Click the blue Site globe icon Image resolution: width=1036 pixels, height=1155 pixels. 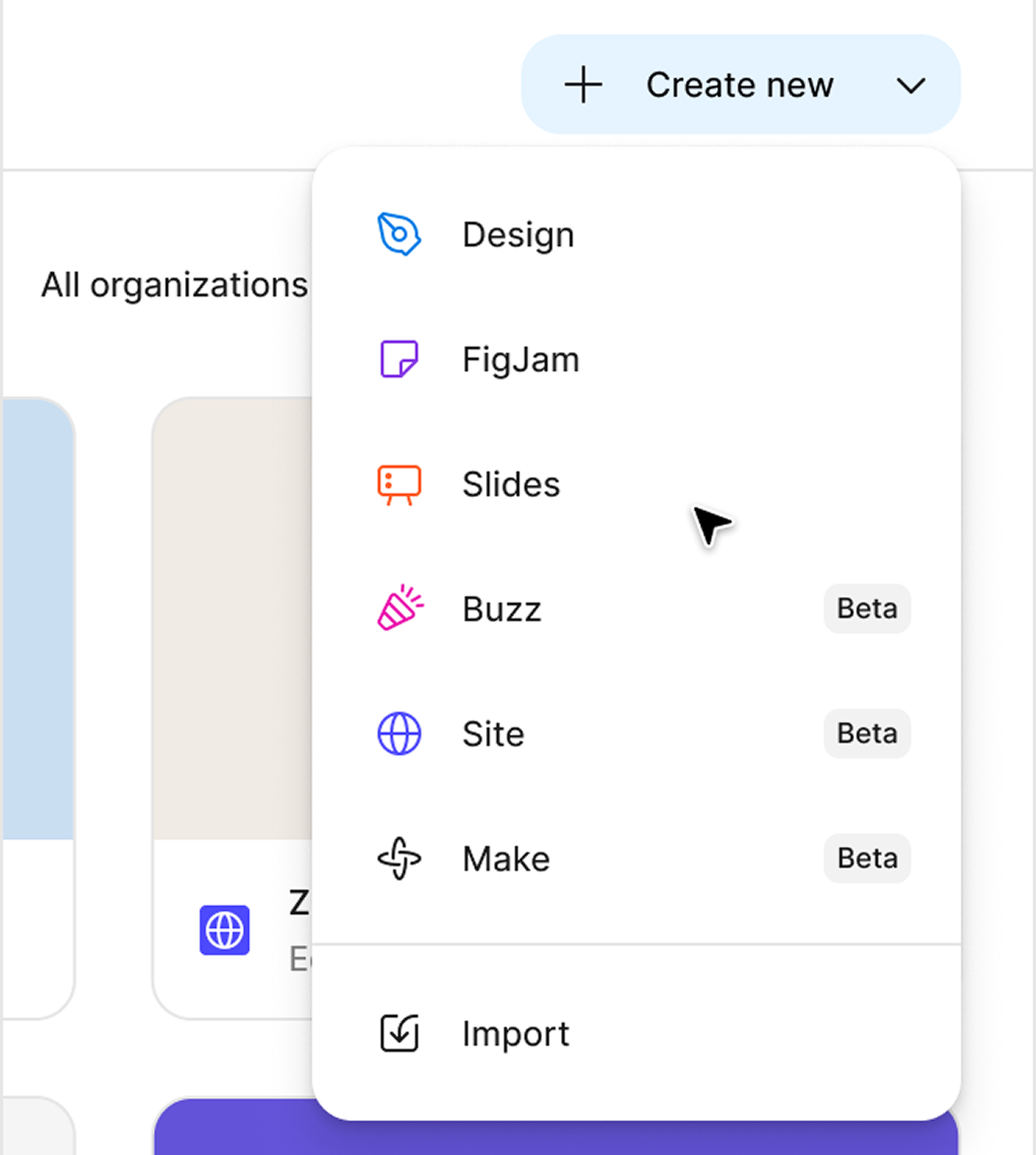[x=399, y=733]
